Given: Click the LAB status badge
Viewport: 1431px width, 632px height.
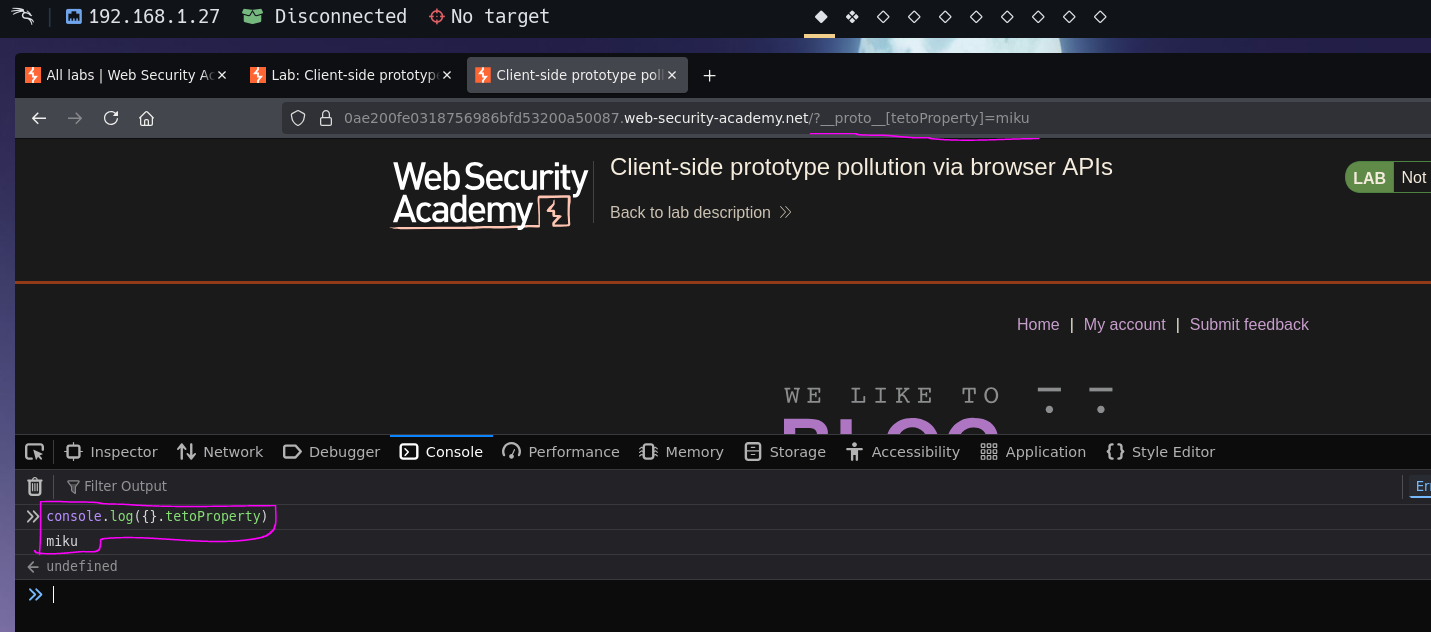Looking at the screenshot, I should (x=1368, y=178).
